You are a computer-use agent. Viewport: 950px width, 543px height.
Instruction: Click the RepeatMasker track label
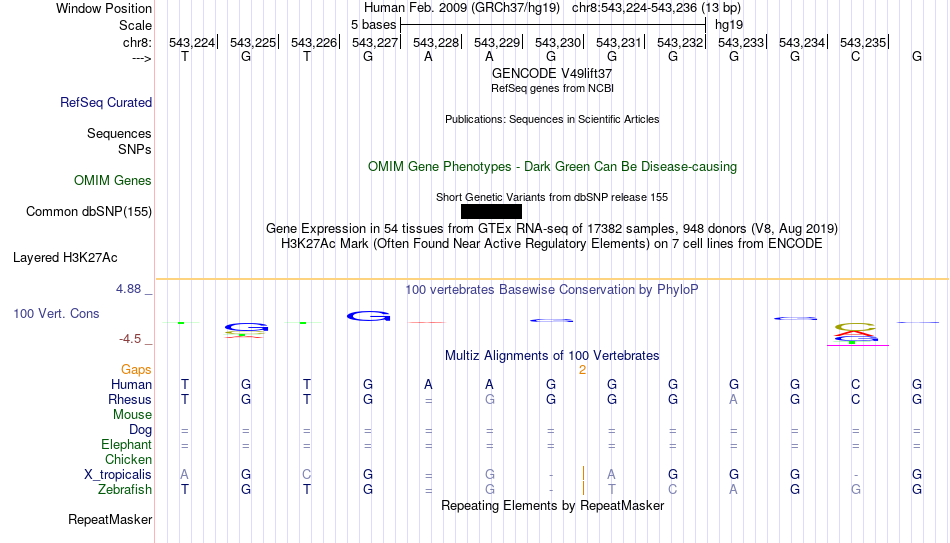110,519
